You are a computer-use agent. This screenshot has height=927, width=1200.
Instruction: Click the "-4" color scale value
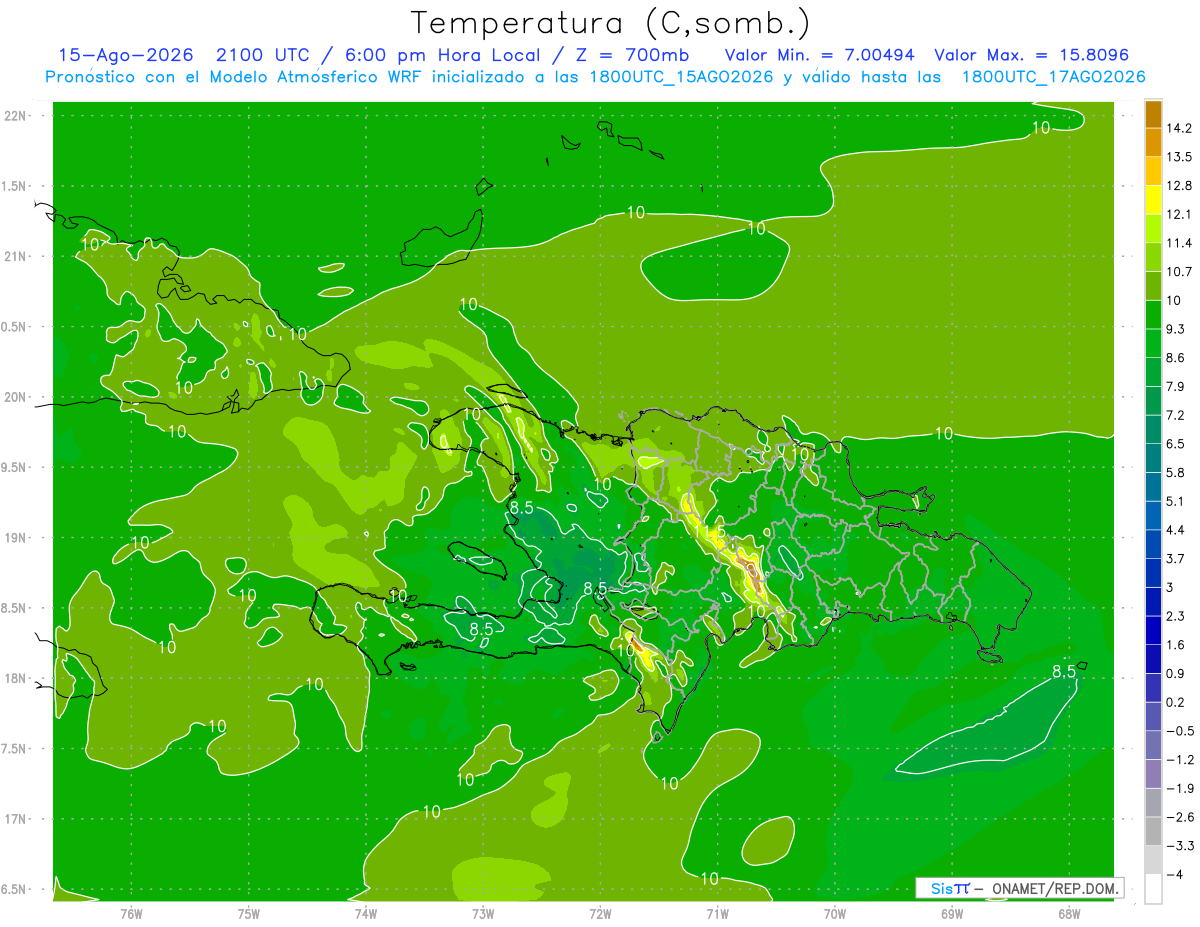(1175, 874)
